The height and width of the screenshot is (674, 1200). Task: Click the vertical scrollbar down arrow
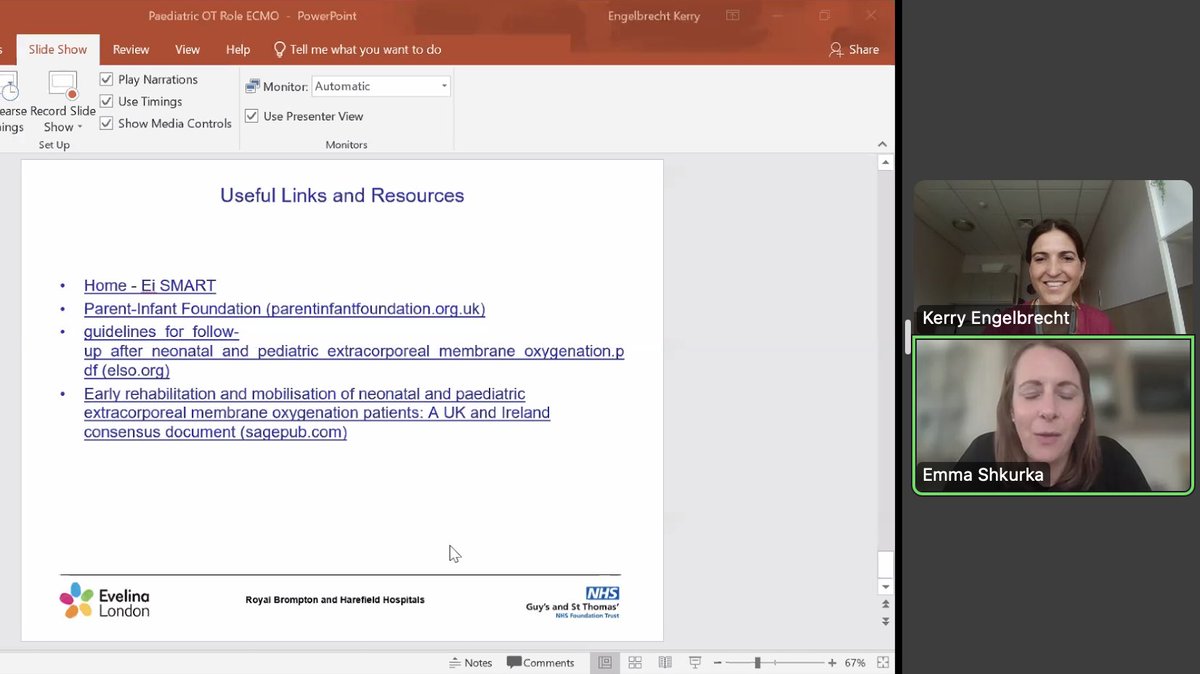(x=885, y=587)
